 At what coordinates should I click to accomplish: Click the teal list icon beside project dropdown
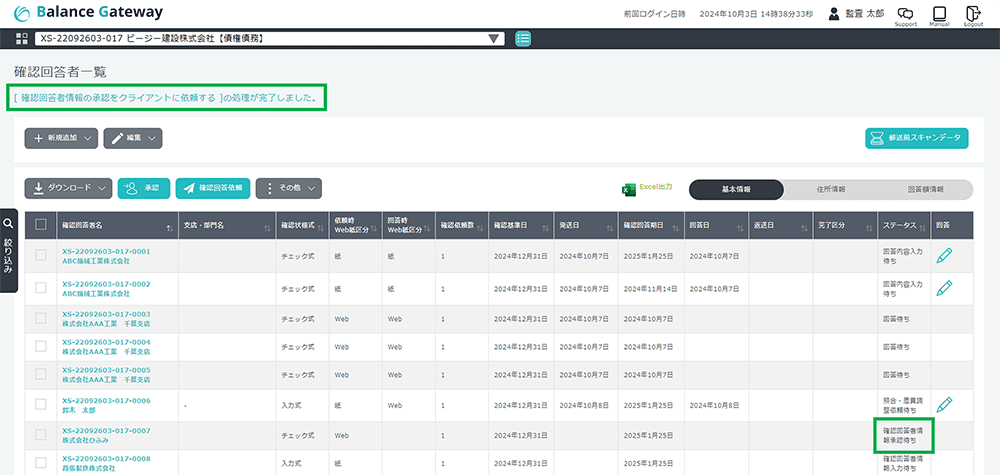pos(523,39)
